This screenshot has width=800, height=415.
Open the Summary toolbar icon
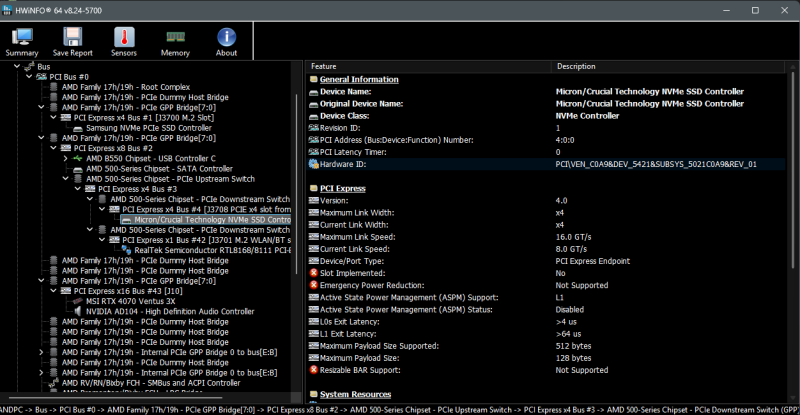click(x=22, y=37)
